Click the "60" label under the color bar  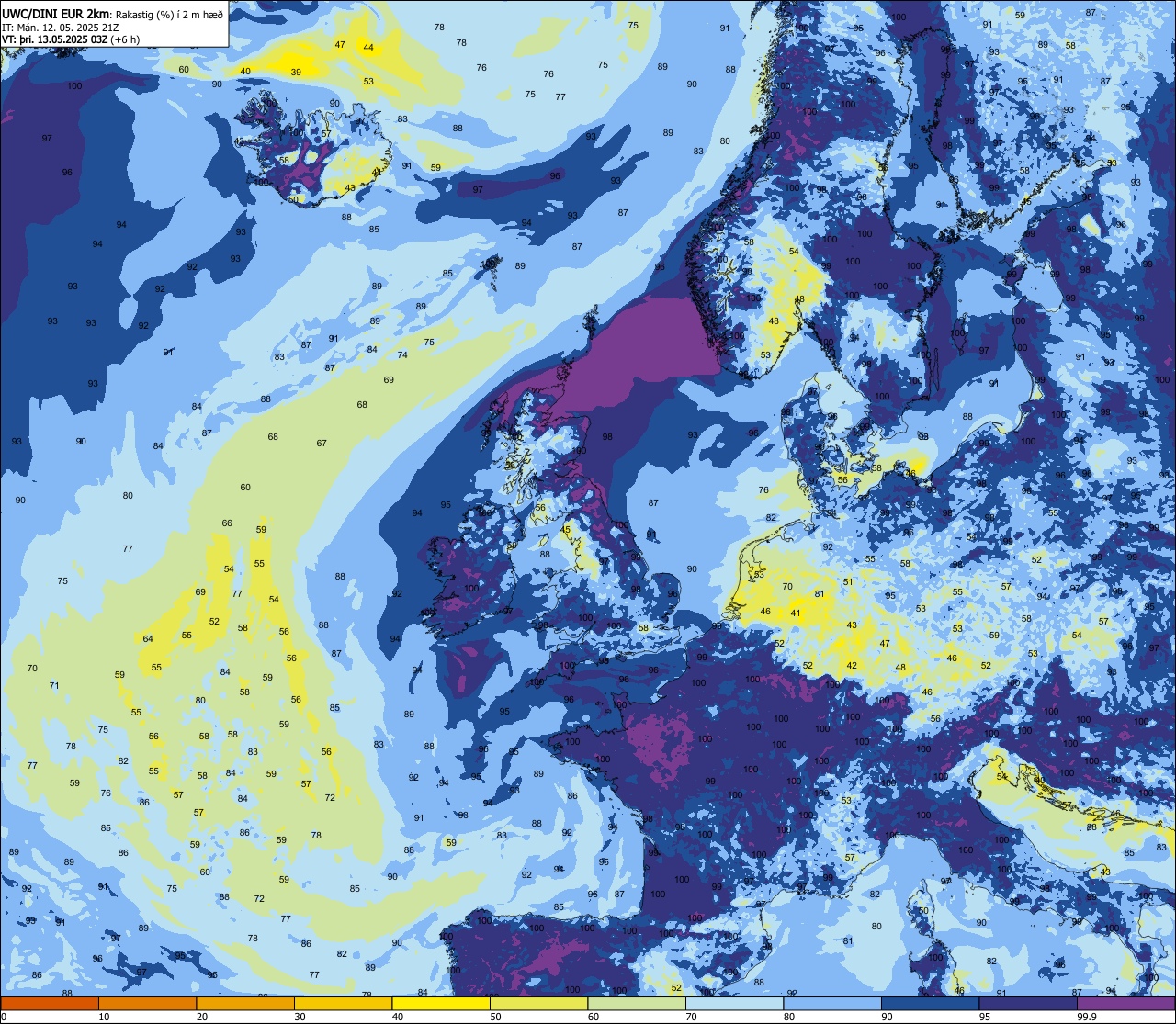pyautogui.click(x=594, y=1017)
